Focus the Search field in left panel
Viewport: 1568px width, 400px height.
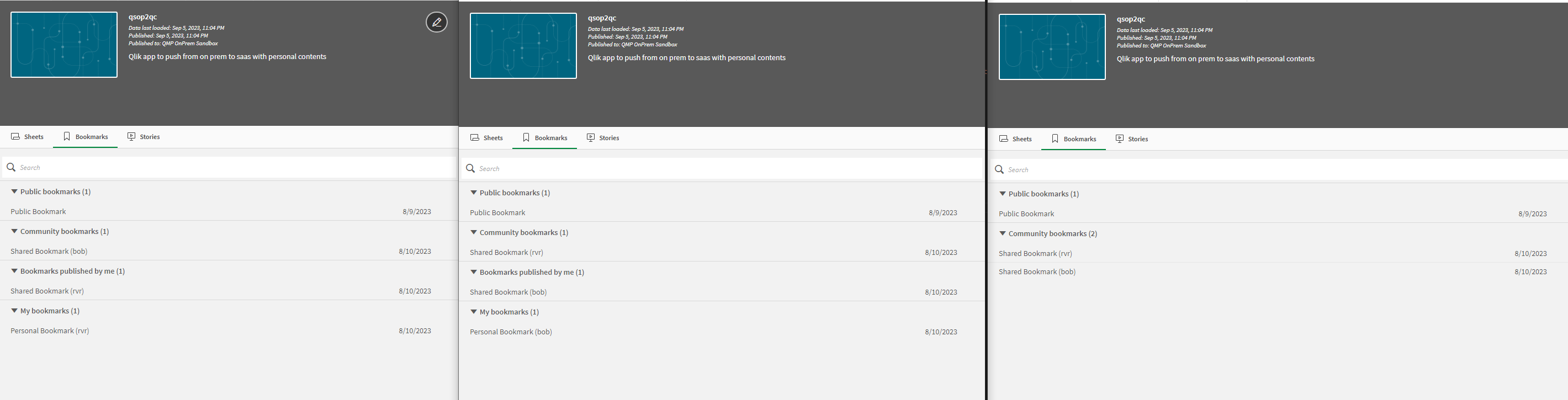[229, 167]
